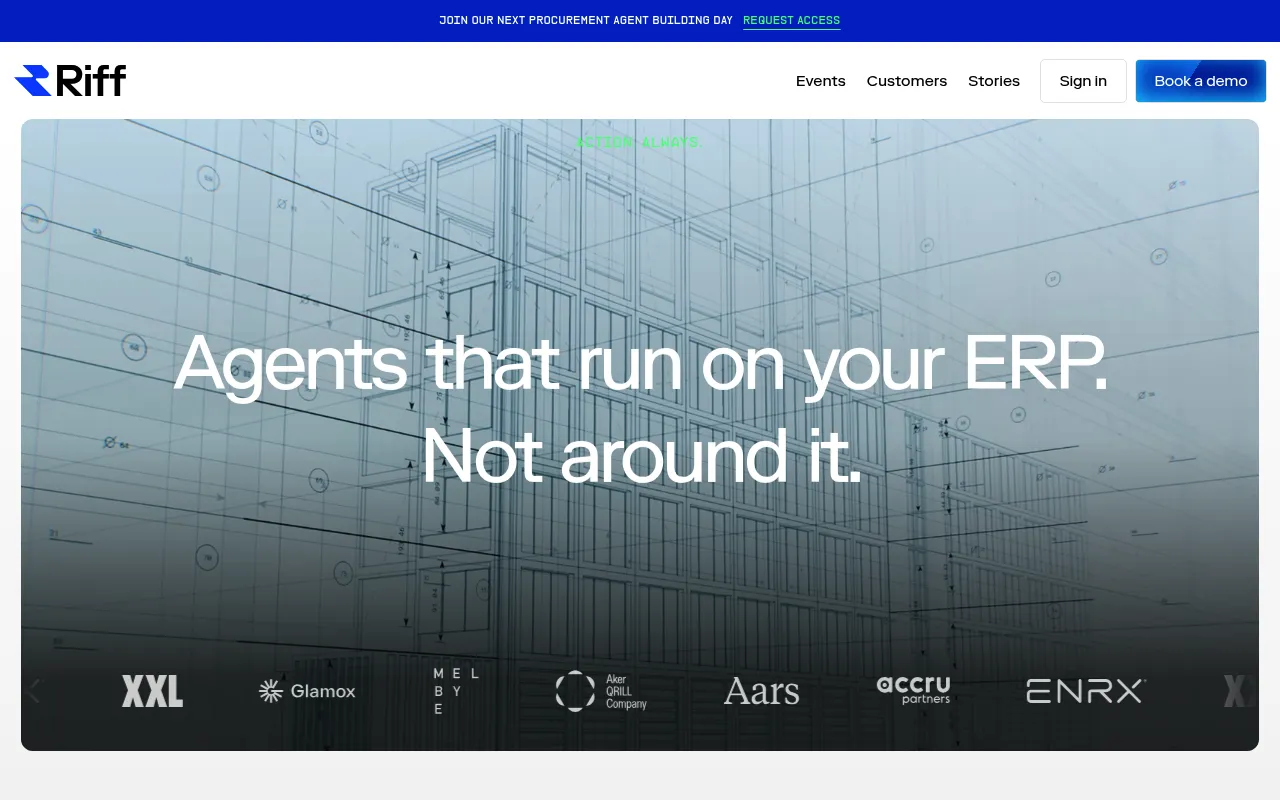
Task: Click the Aars logo
Action: tap(762, 691)
